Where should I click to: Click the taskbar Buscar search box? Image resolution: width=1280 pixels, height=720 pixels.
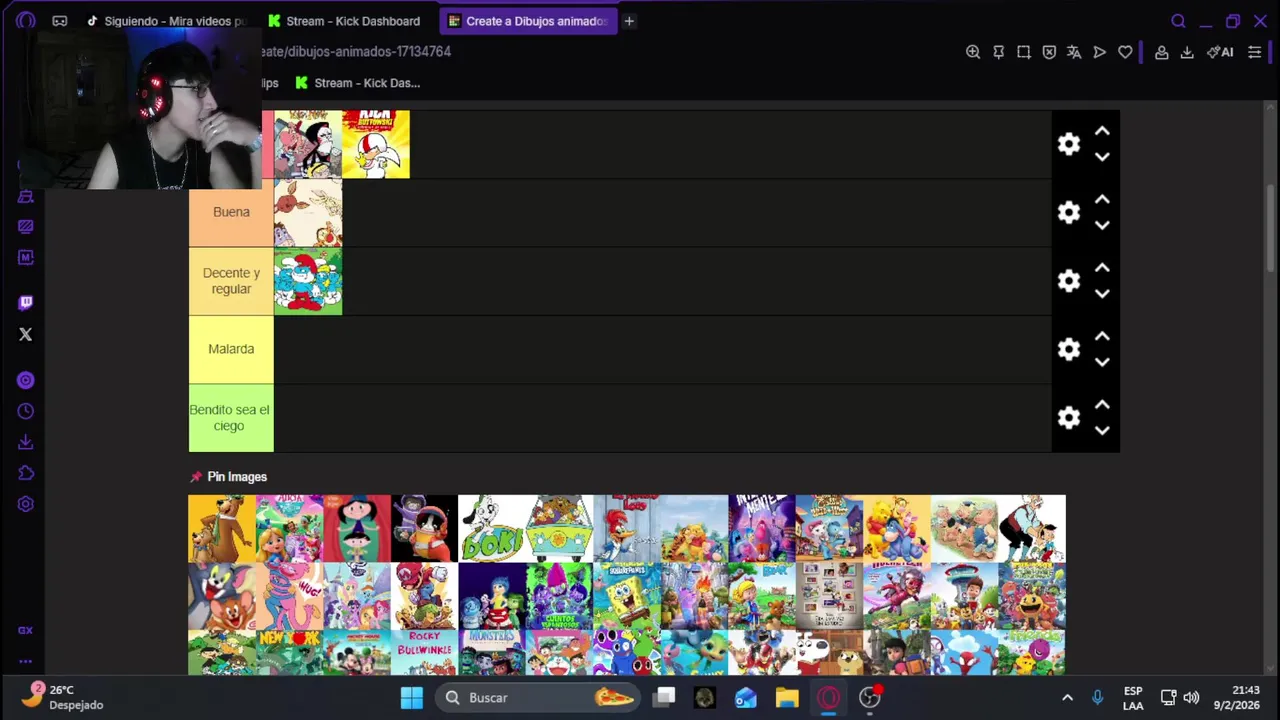[540, 698]
